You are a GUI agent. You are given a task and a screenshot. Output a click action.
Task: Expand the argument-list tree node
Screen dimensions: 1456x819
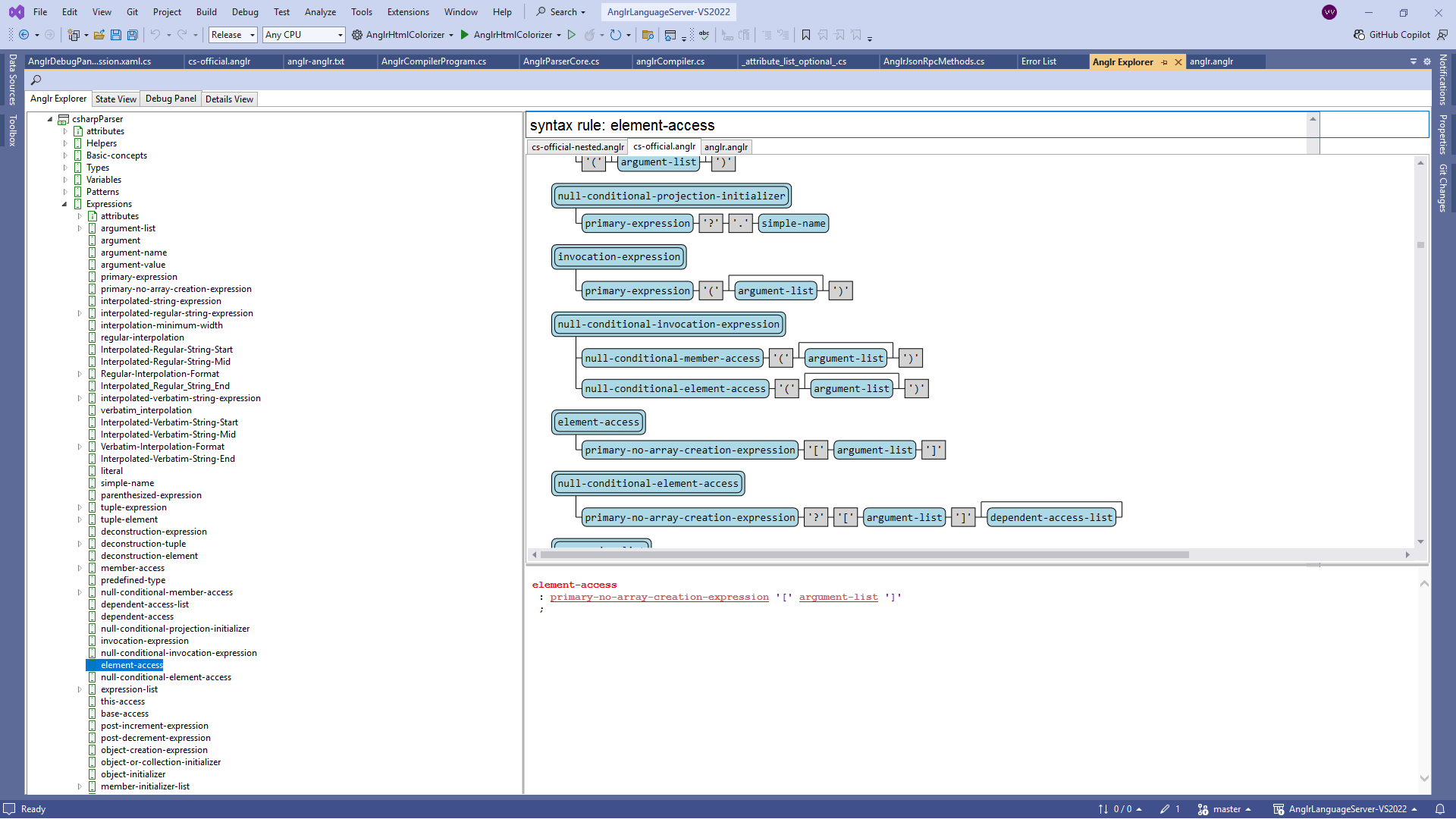pyautogui.click(x=79, y=228)
